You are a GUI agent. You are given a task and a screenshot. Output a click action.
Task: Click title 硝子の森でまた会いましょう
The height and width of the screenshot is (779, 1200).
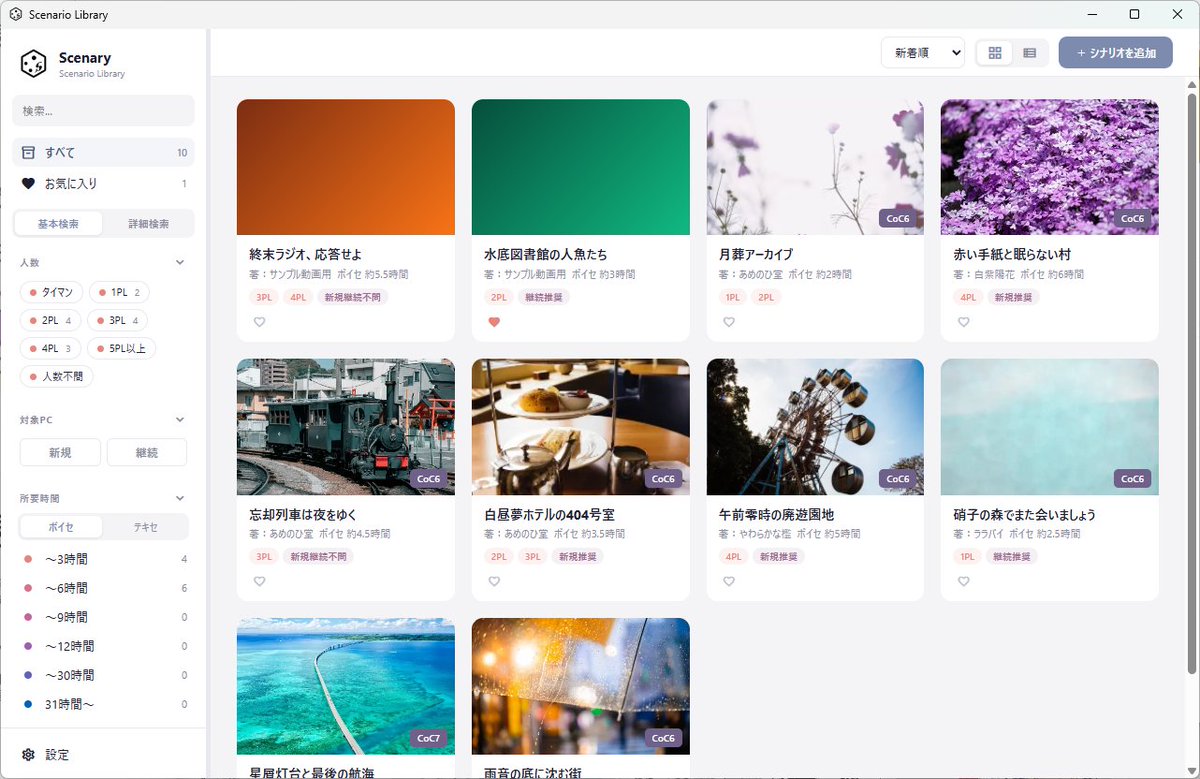click(x=1025, y=514)
